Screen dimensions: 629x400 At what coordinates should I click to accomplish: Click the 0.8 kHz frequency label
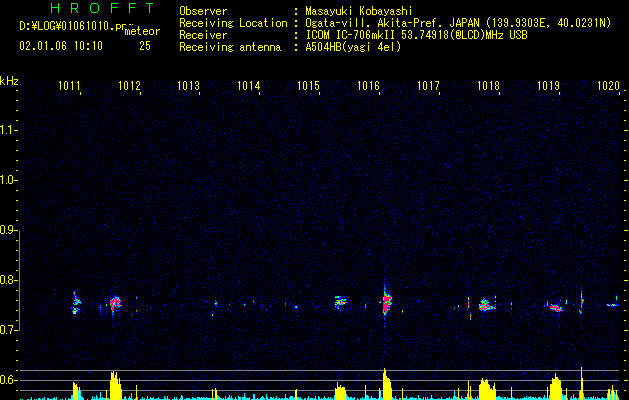coord(8,280)
